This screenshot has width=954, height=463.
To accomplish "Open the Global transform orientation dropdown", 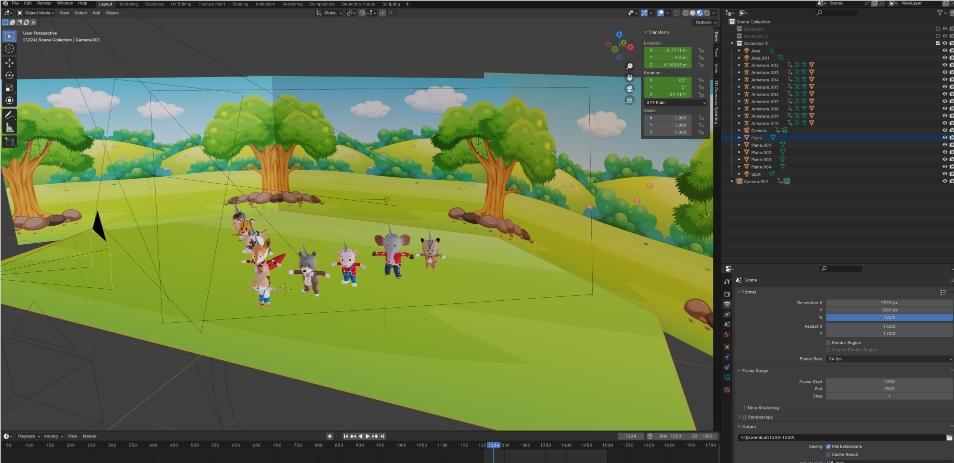I will (x=329, y=13).
